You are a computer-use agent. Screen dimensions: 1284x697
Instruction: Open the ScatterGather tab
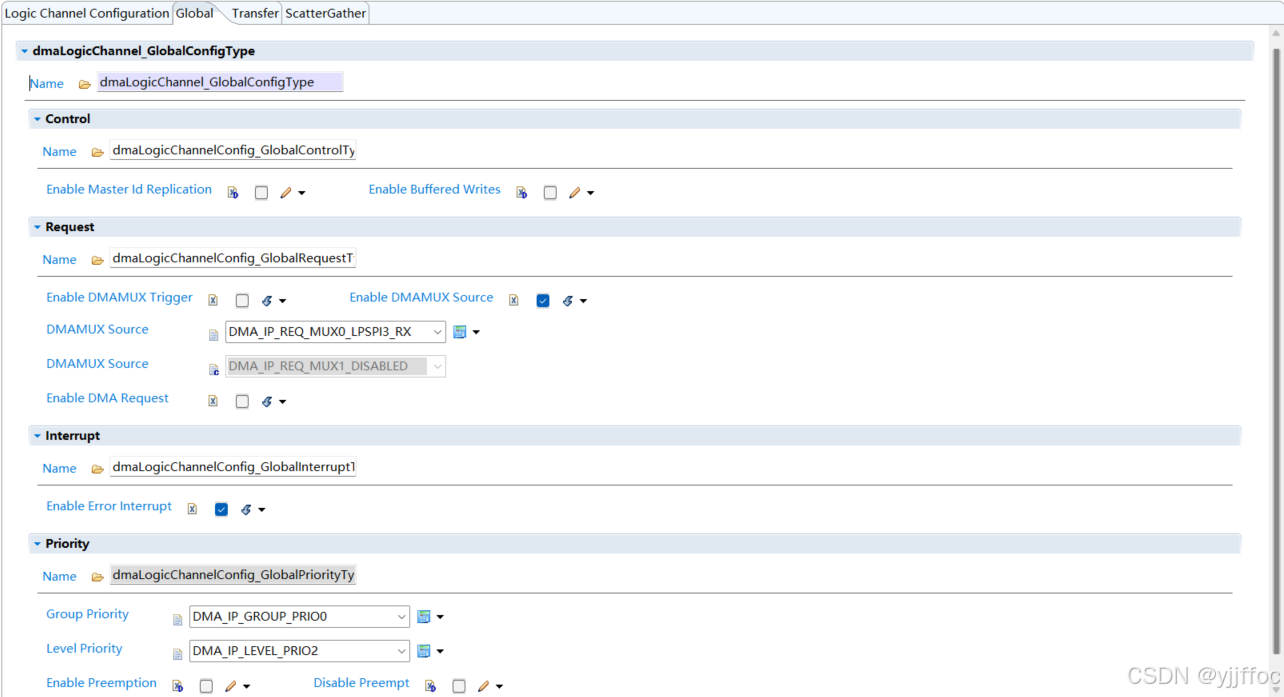point(326,13)
